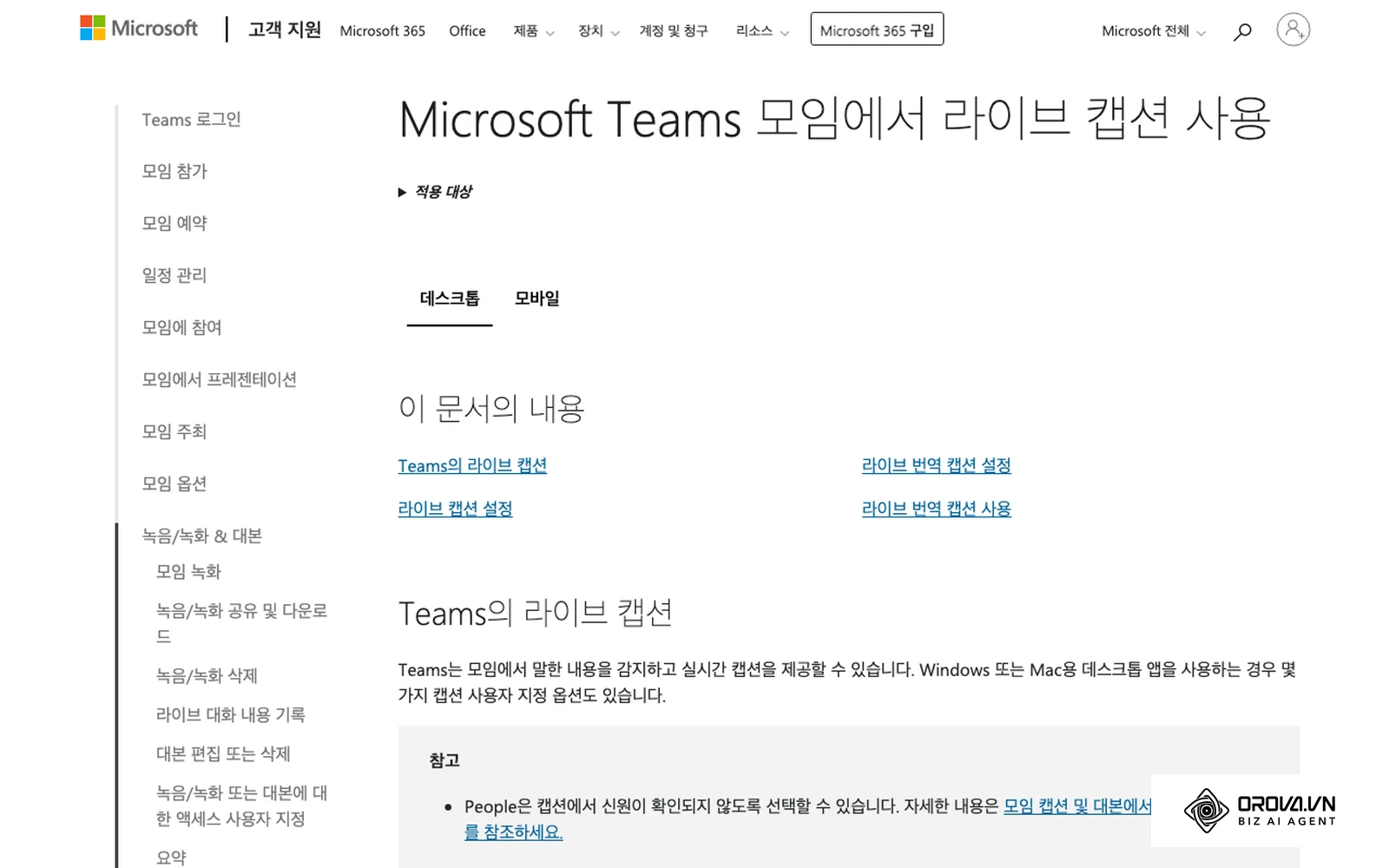The width and height of the screenshot is (1389, 868).
Task: Jump to 라이브 번역 캡션 사용 section
Action: pos(936,509)
